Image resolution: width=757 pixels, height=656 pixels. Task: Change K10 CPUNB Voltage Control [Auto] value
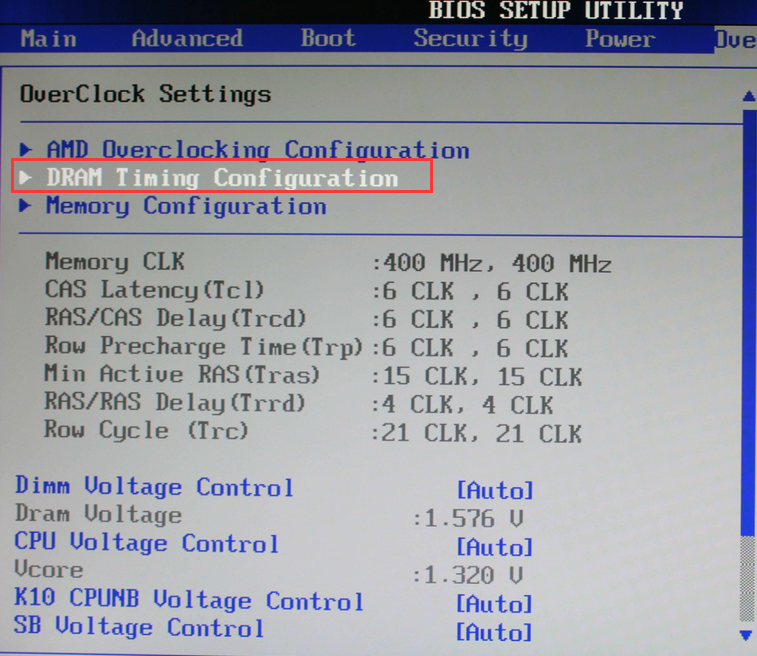495,604
